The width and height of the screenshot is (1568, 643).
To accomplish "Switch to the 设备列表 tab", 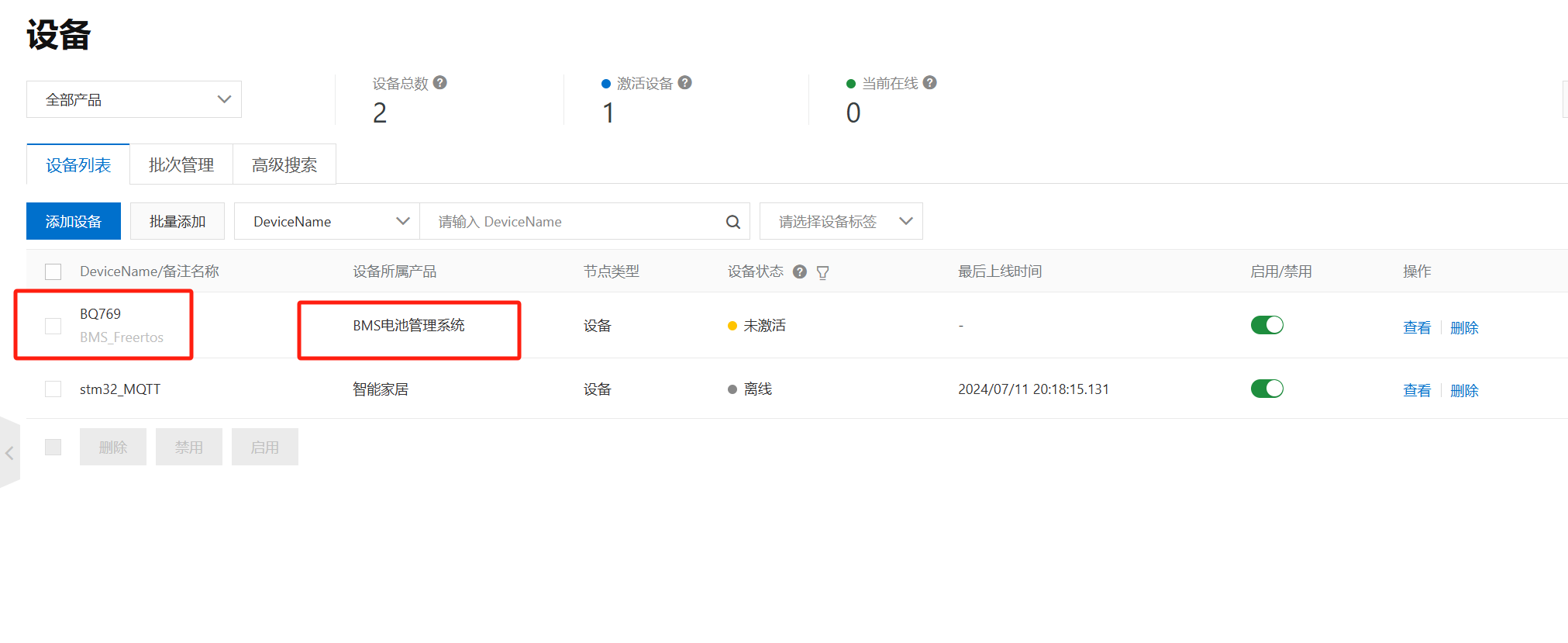I will (x=78, y=164).
